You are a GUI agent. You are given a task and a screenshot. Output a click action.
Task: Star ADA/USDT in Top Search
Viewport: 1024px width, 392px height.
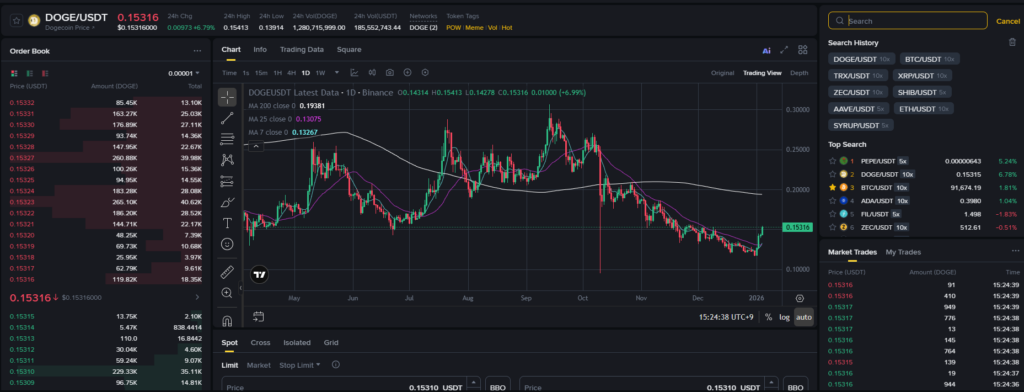tap(833, 201)
